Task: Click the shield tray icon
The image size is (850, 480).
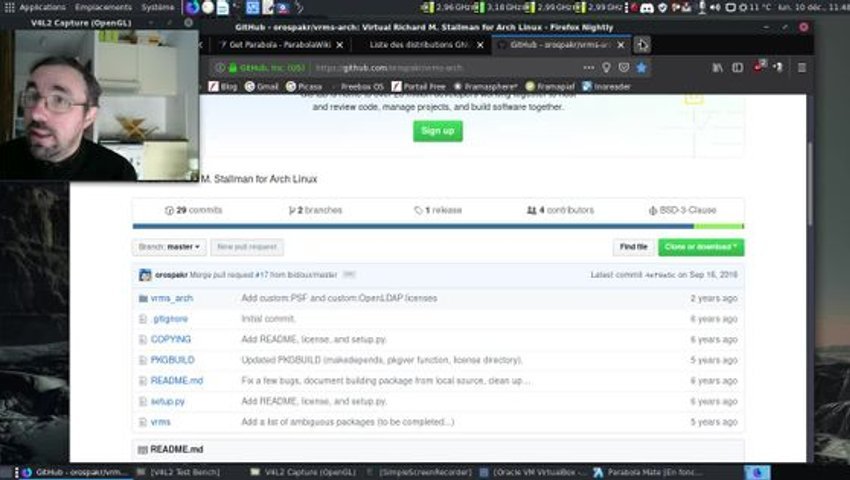Action: click(x=662, y=8)
